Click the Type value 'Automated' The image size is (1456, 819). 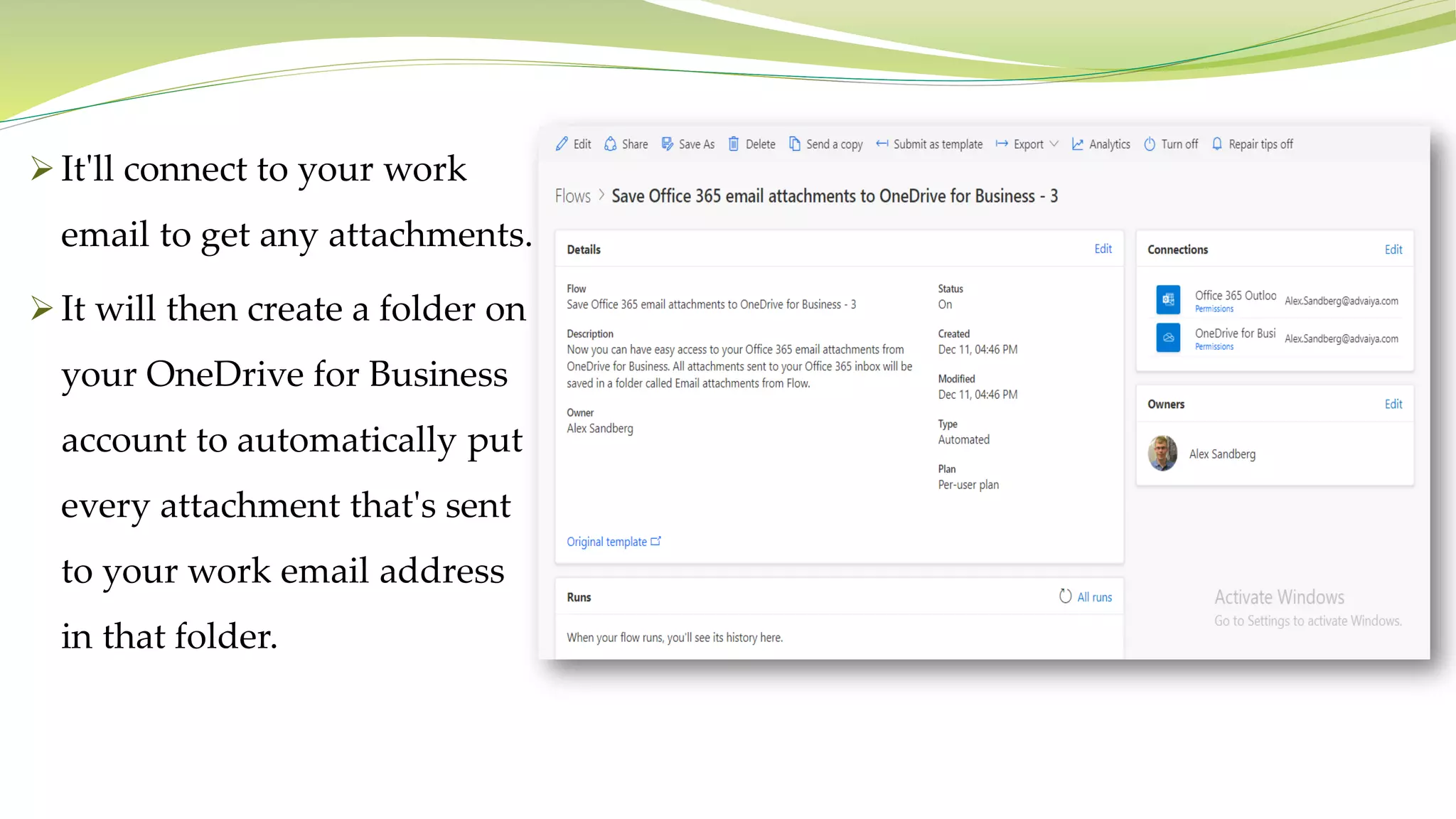pos(963,439)
